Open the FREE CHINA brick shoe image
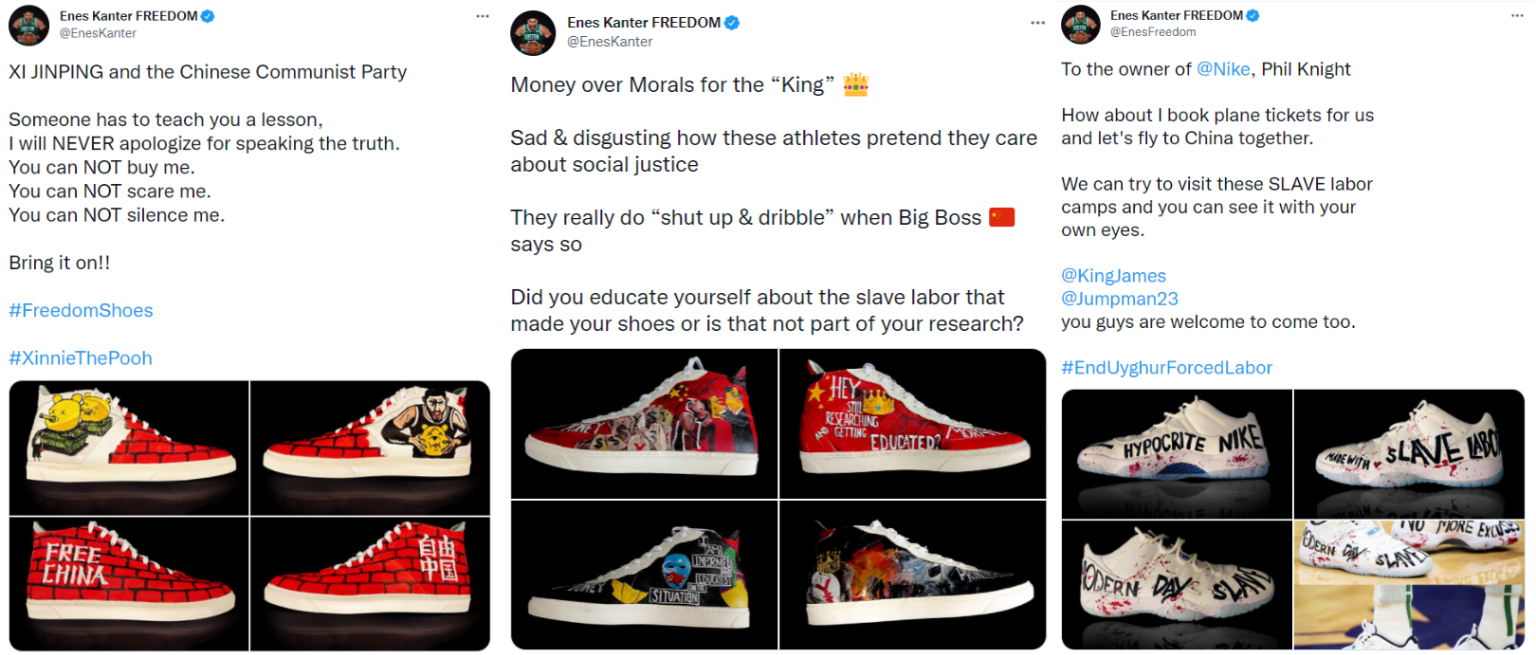Viewport: 1536px width, 655px height. pos(129,582)
